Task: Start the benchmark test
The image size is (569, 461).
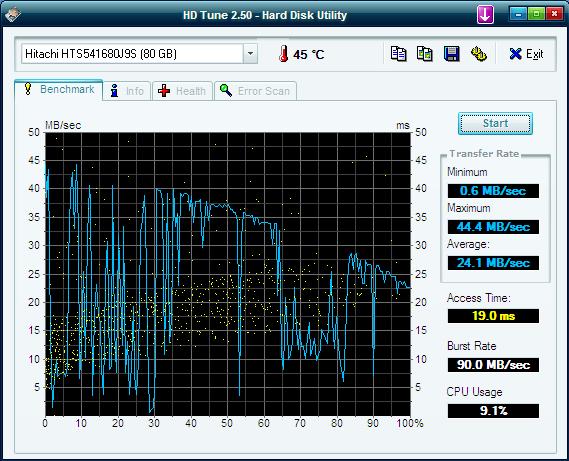Action: (495, 123)
